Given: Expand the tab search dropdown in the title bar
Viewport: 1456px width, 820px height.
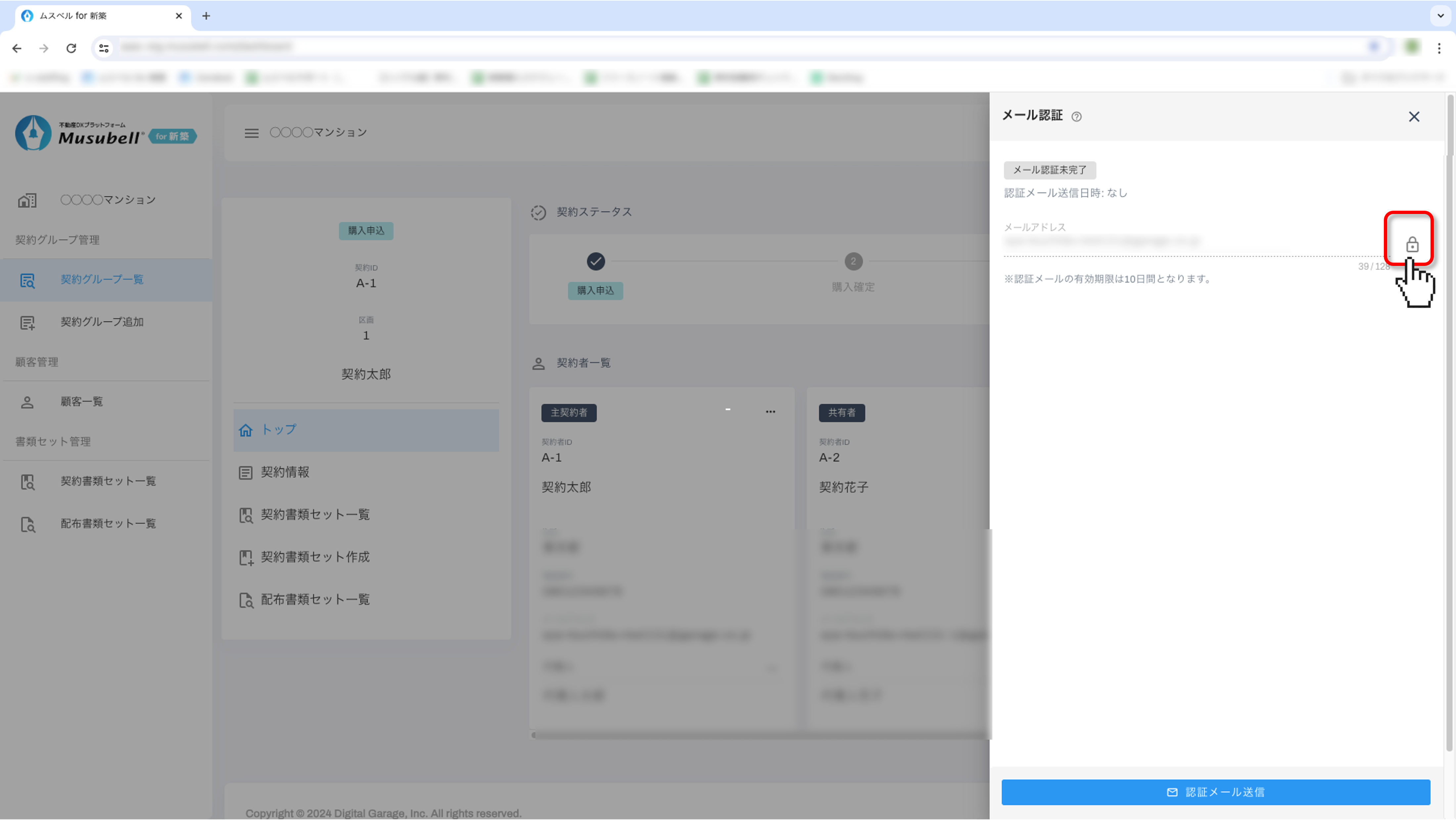Looking at the screenshot, I should pyautogui.click(x=1440, y=15).
